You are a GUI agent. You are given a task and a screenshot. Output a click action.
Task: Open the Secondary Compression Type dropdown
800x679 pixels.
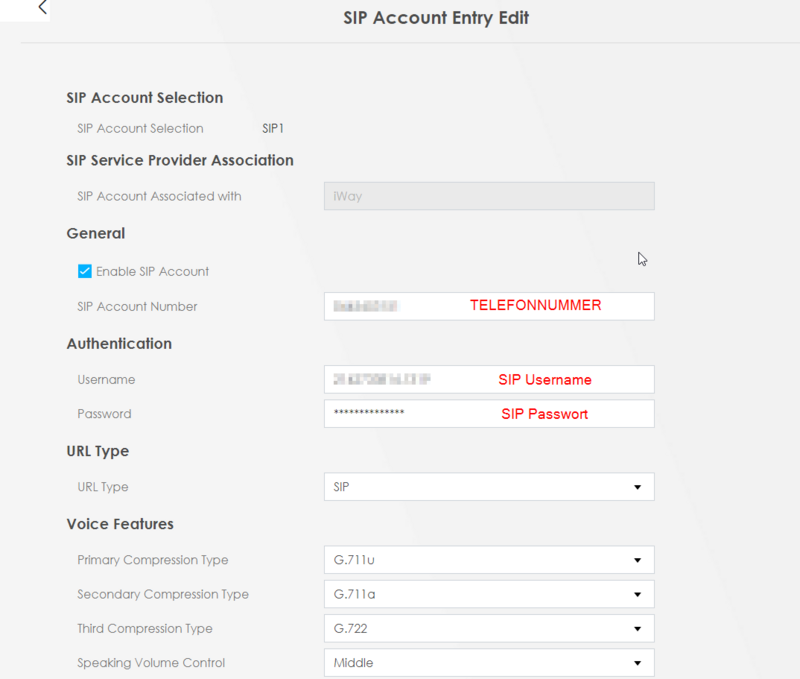click(489, 594)
